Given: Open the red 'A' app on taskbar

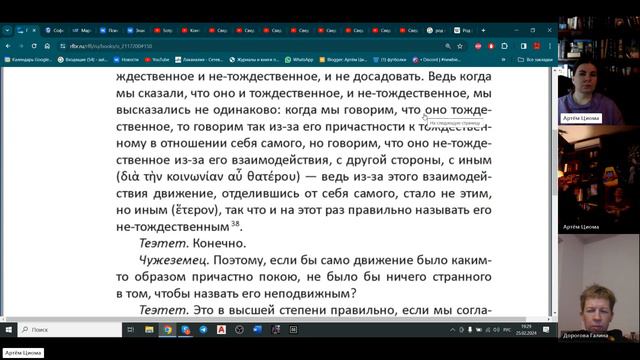Looking at the screenshot, I should (221, 330).
